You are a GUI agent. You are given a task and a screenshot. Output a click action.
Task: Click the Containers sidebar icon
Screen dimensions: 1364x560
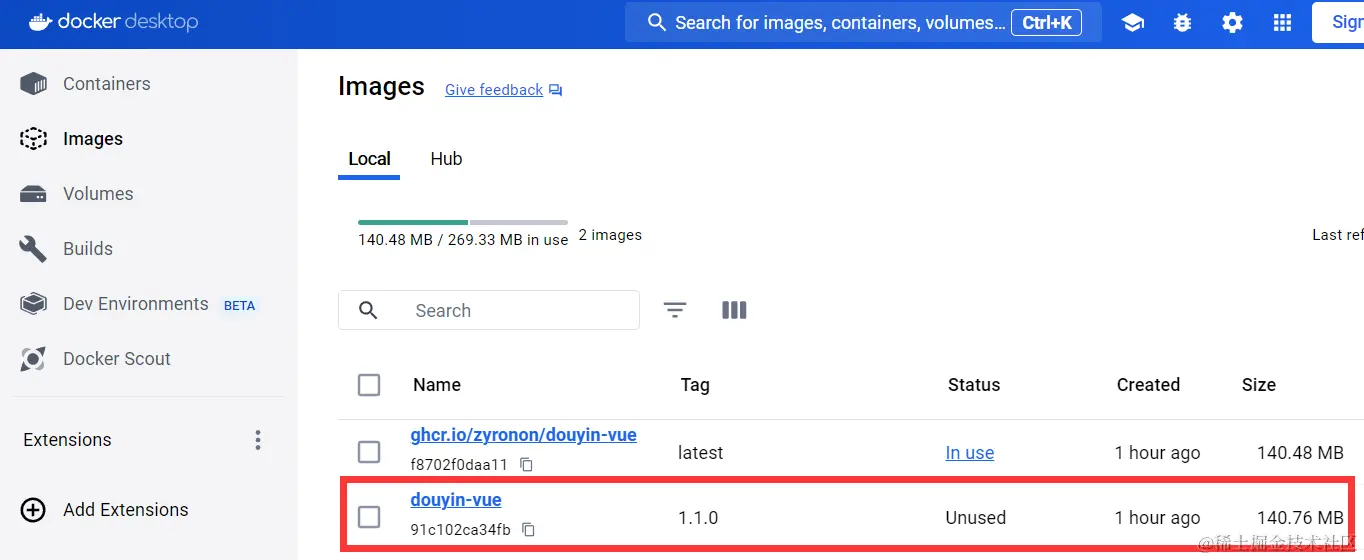[34, 84]
